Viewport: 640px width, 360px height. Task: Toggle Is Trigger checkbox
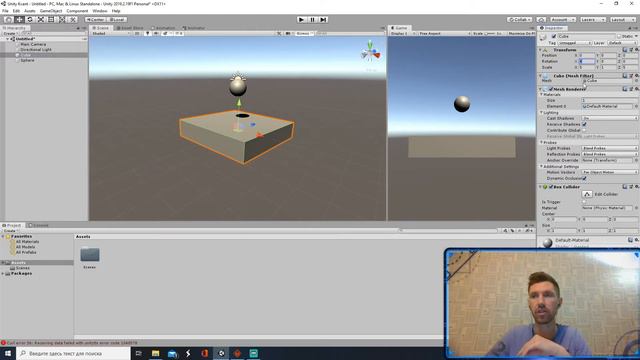[x=584, y=202]
